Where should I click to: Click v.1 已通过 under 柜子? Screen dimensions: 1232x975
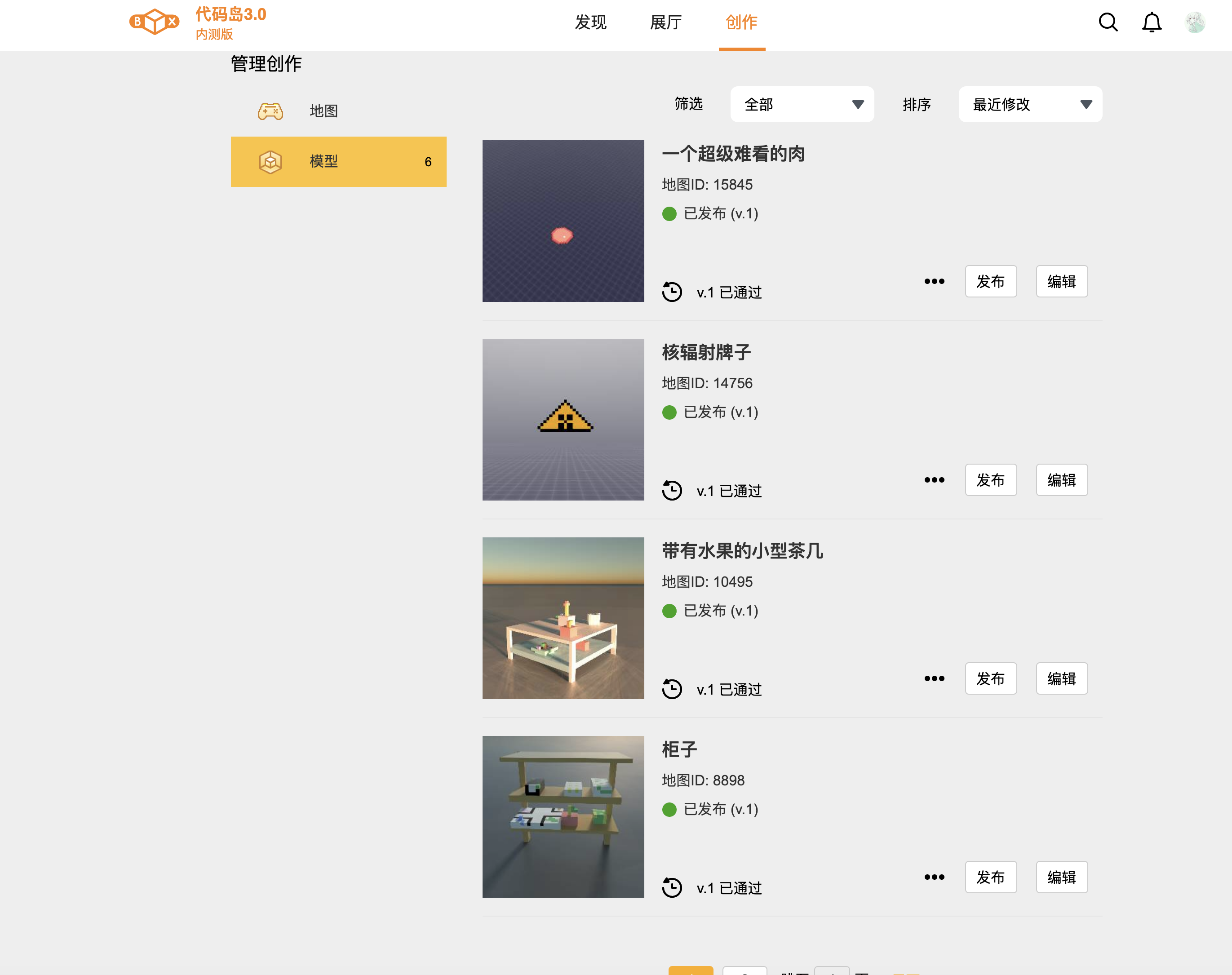[729, 889]
